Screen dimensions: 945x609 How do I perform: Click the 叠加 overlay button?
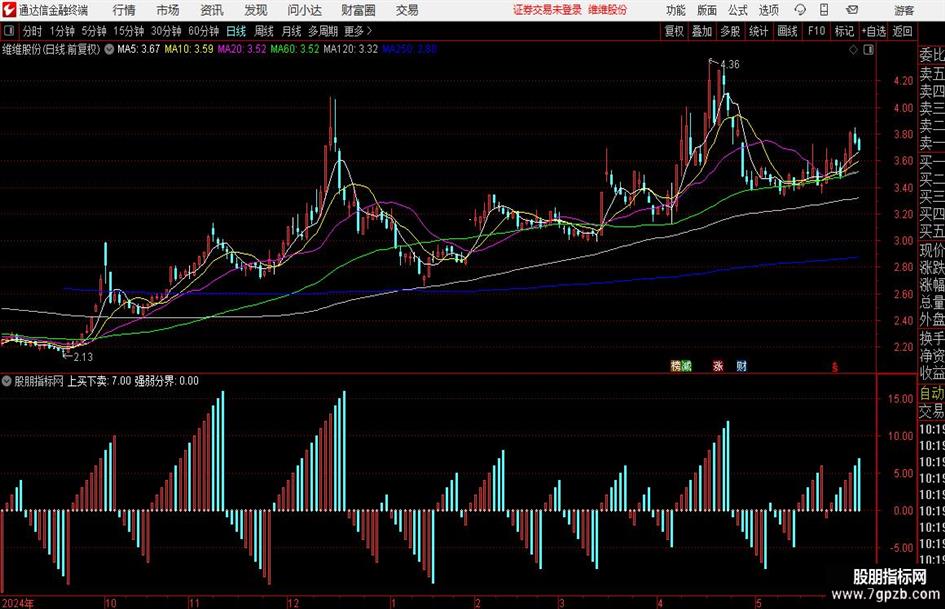pos(702,31)
